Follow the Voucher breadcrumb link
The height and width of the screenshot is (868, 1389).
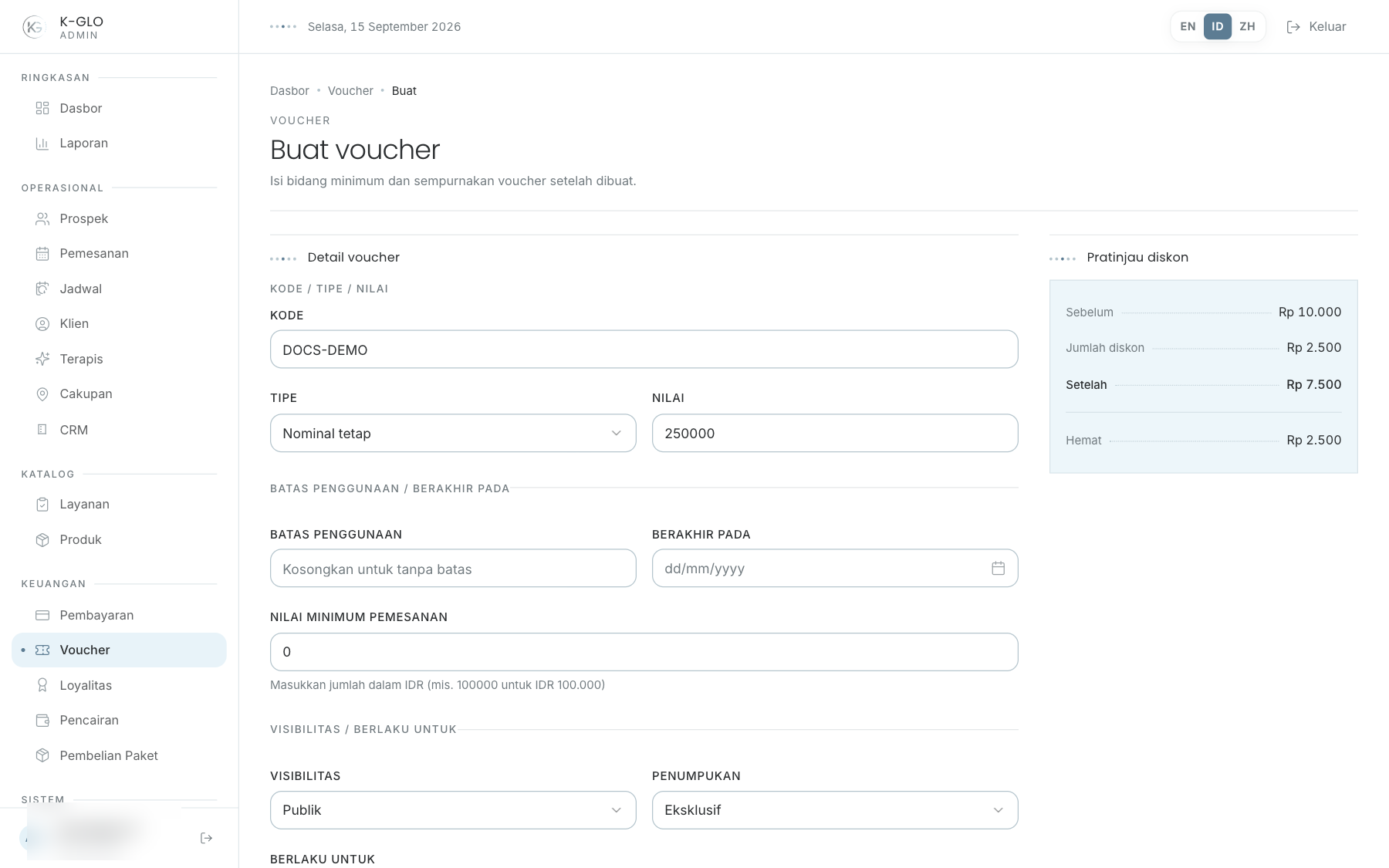(x=350, y=91)
